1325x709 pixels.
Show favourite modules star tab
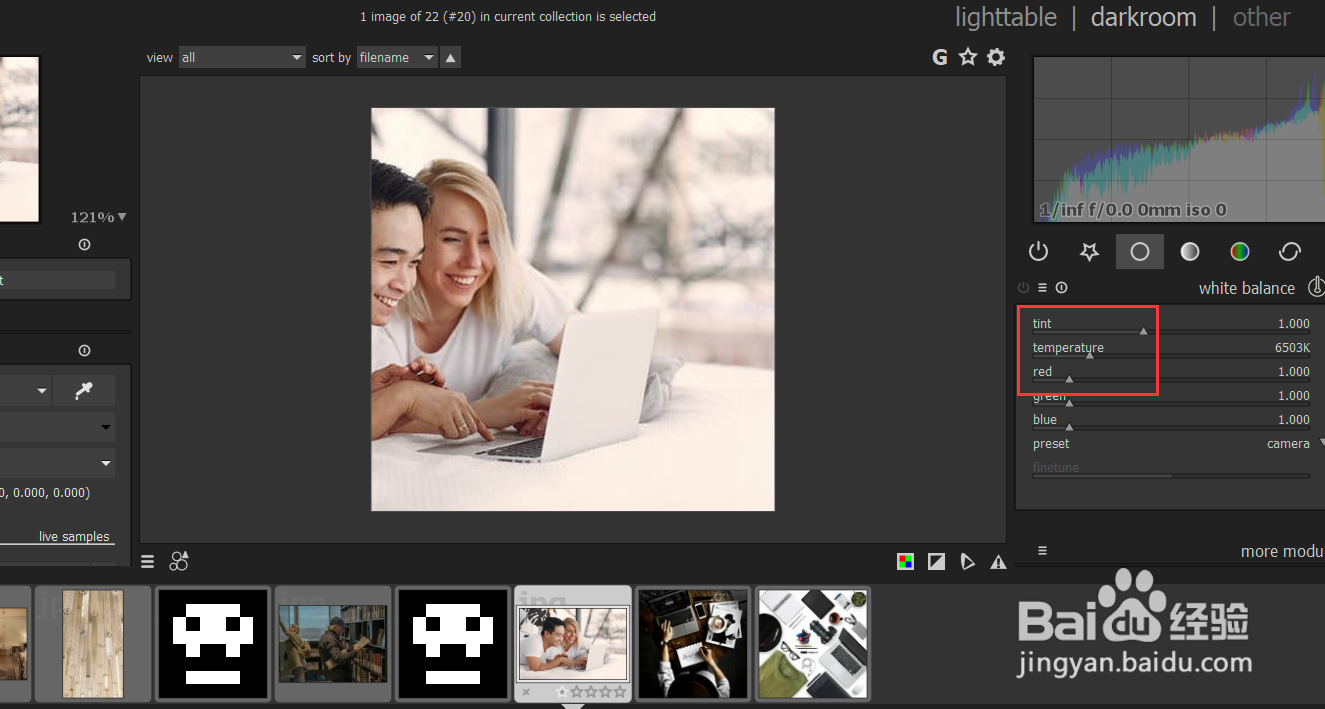[1089, 252]
